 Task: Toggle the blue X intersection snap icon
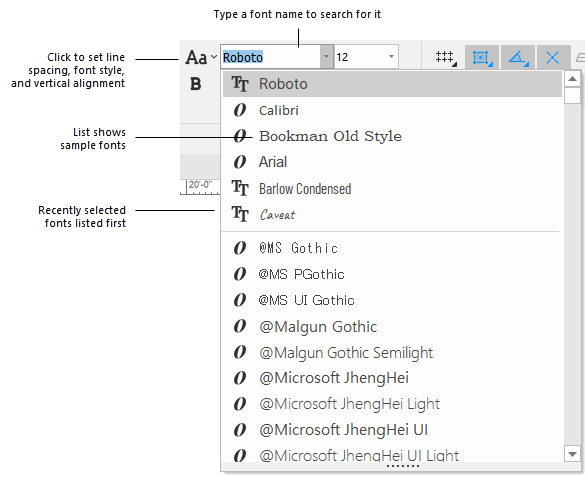click(553, 57)
